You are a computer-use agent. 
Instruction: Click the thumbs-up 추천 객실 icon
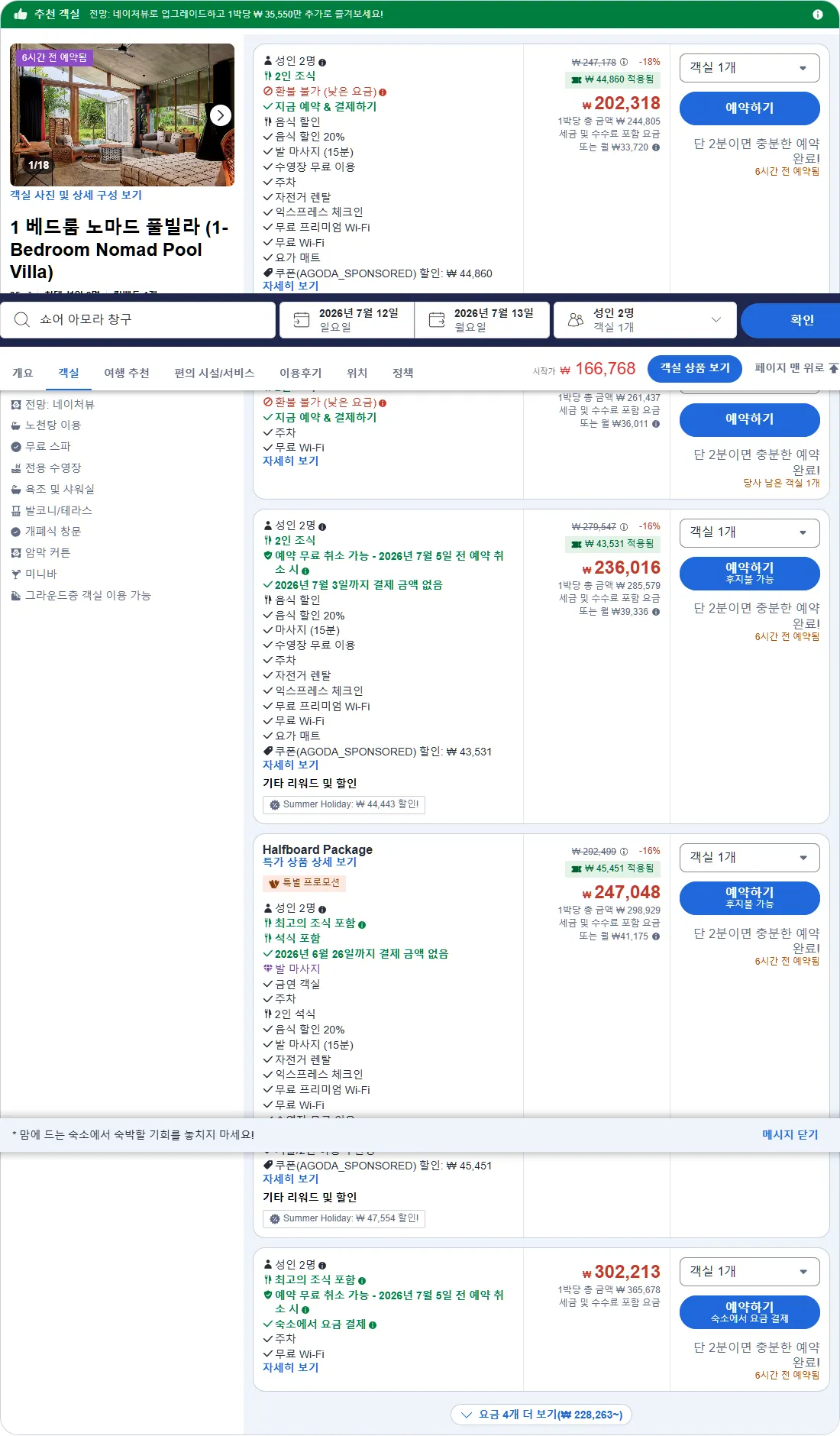click(x=21, y=14)
